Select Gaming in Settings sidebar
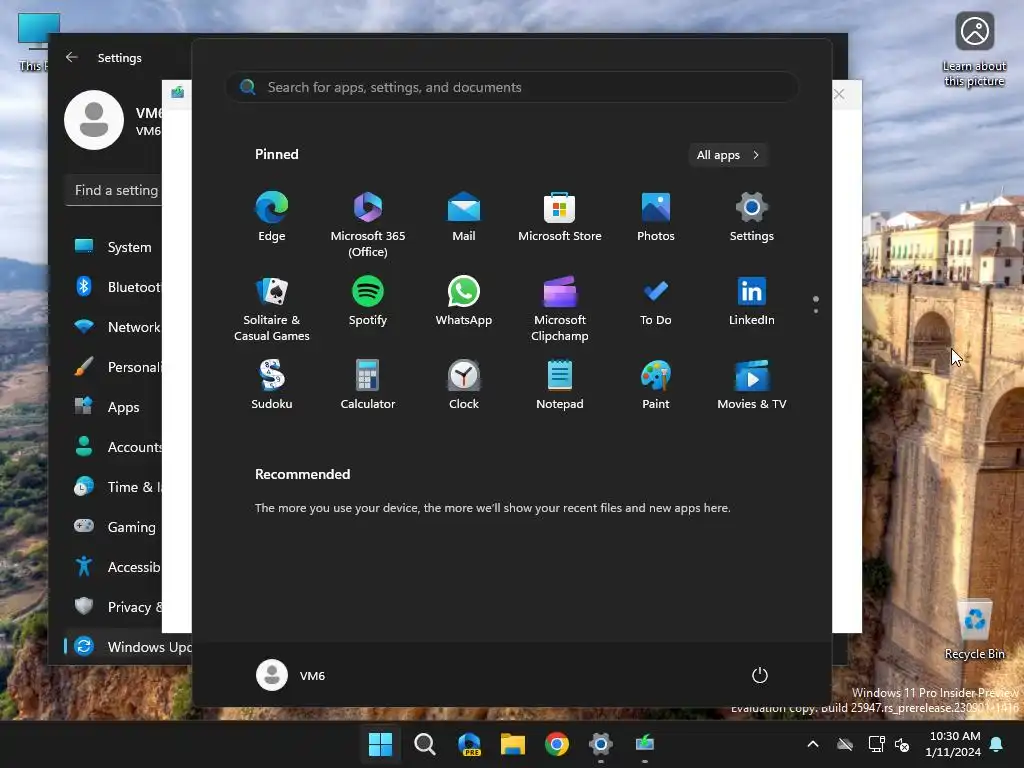Screen dimensions: 1024x768 tap(114, 526)
